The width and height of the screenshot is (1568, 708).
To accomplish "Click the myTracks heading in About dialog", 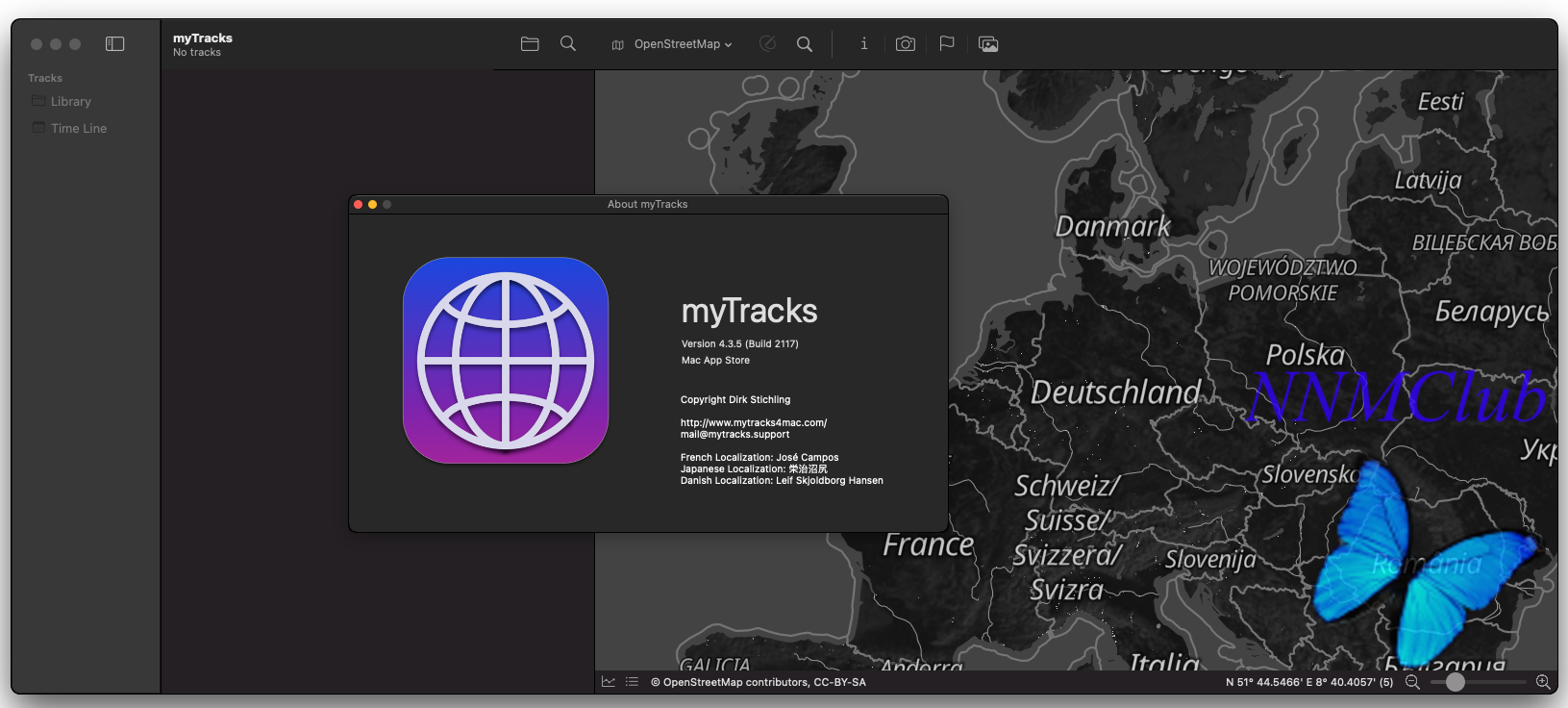I will click(x=749, y=311).
